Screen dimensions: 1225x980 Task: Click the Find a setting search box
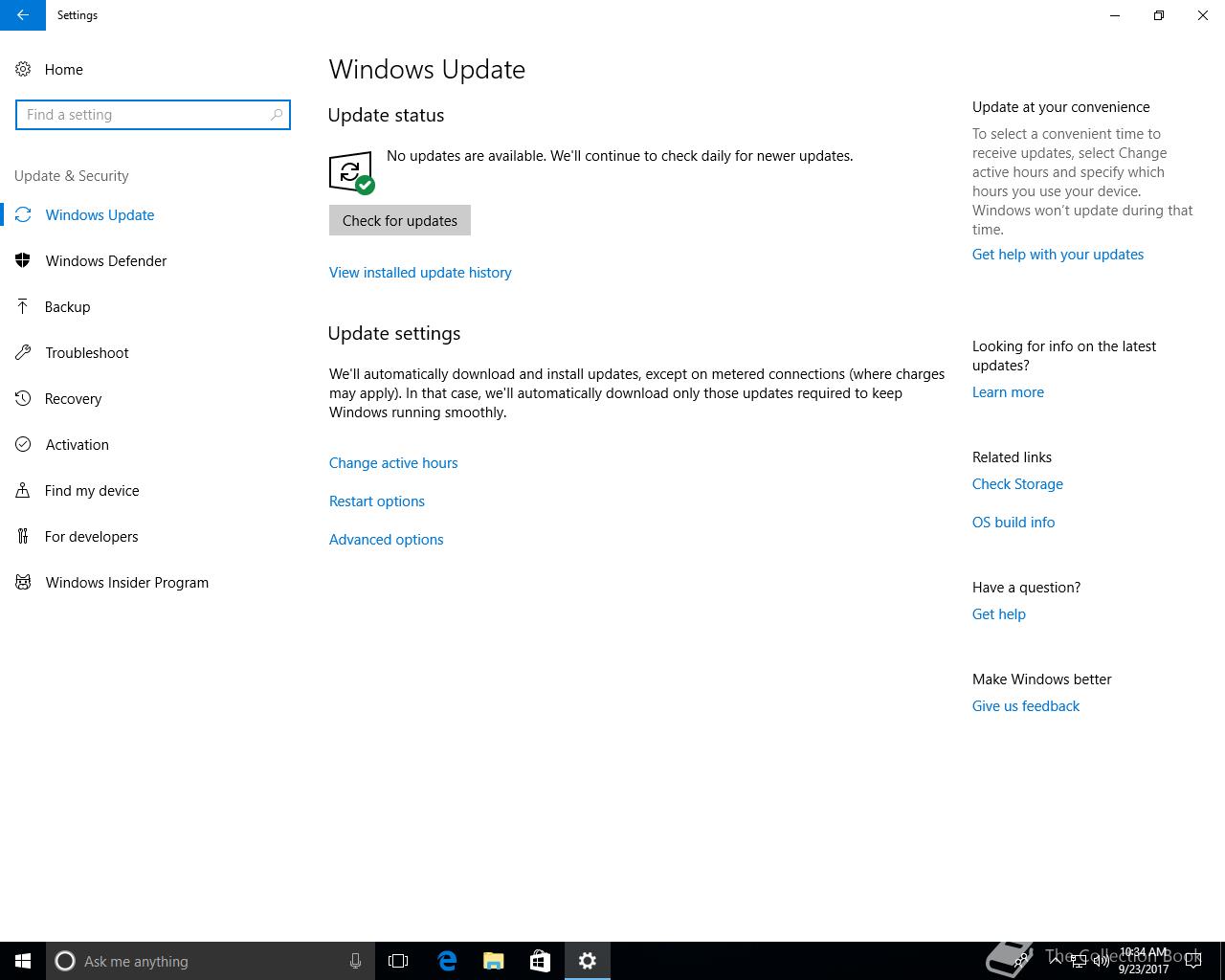tap(152, 115)
